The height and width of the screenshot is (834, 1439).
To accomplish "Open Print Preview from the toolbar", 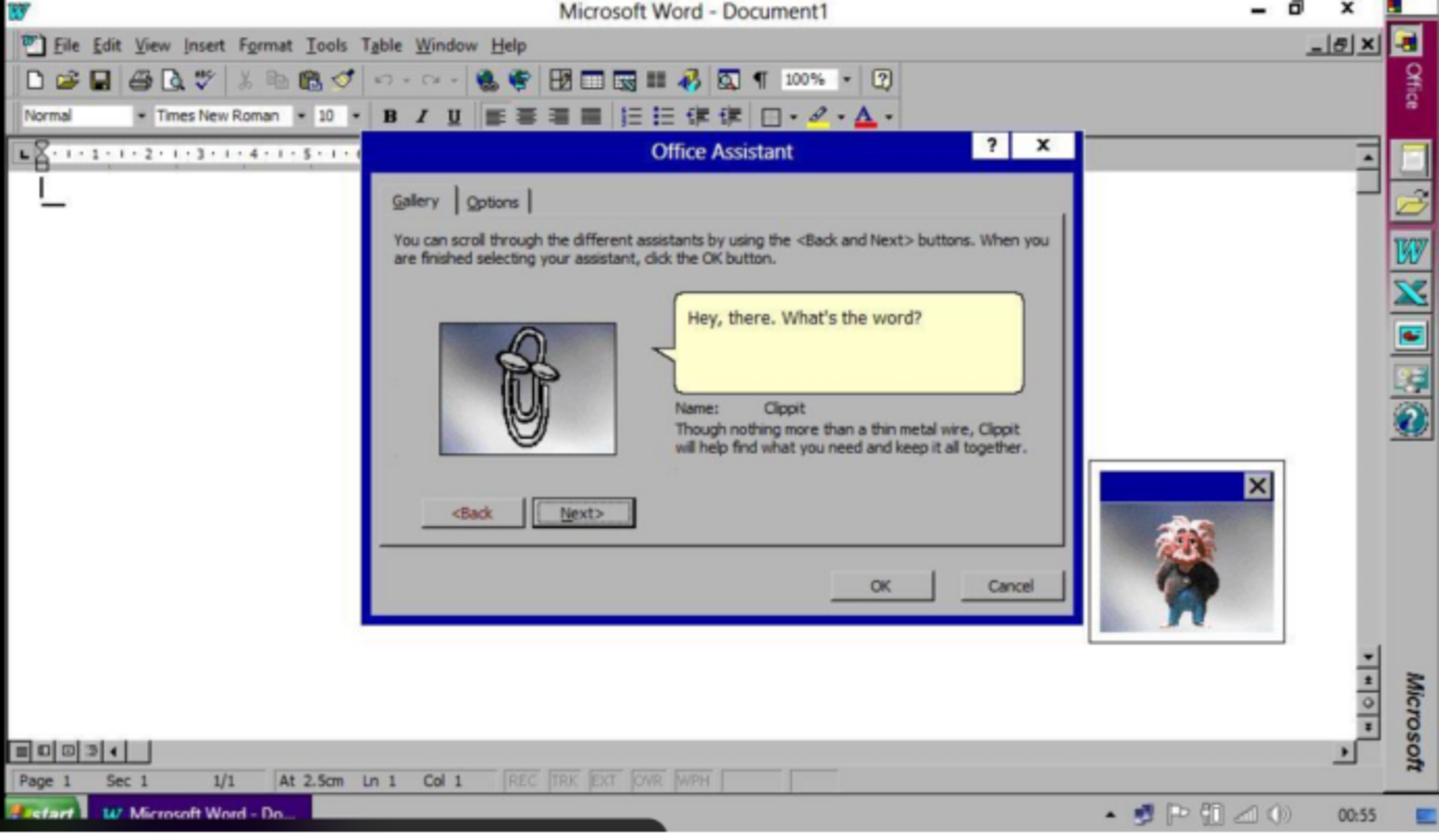I will point(173,80).
